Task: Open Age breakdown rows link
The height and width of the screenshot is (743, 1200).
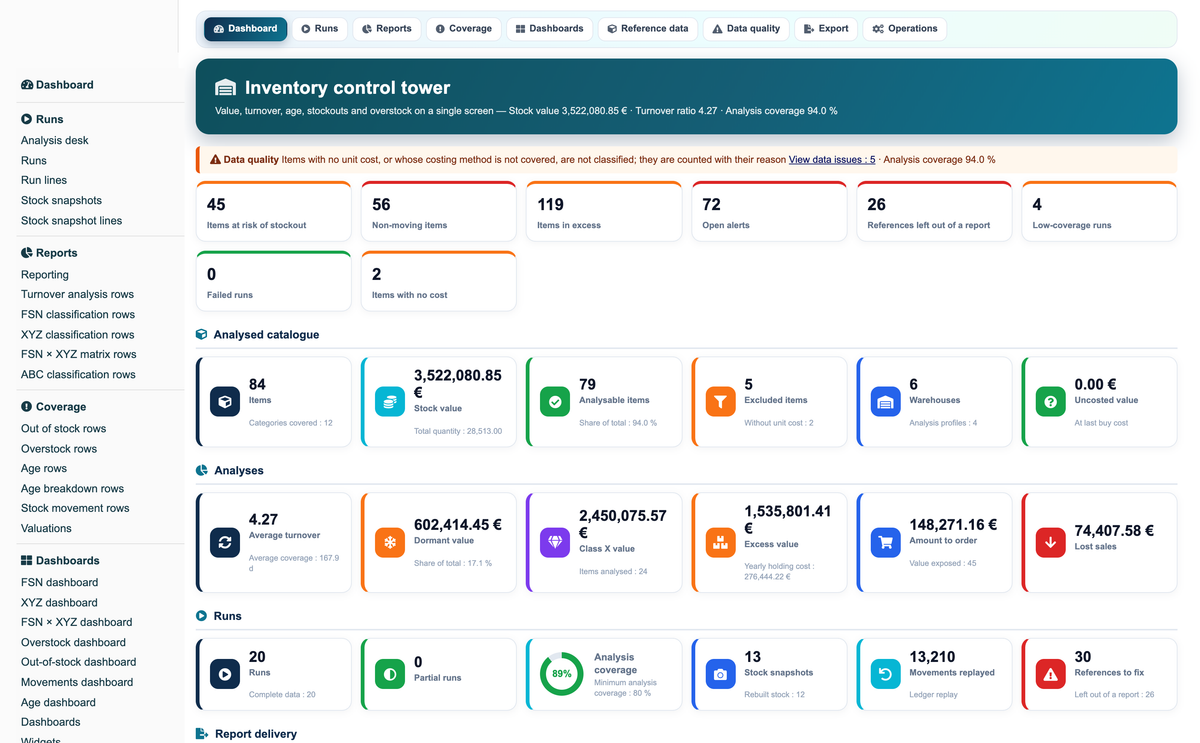Action: point(73,489)
